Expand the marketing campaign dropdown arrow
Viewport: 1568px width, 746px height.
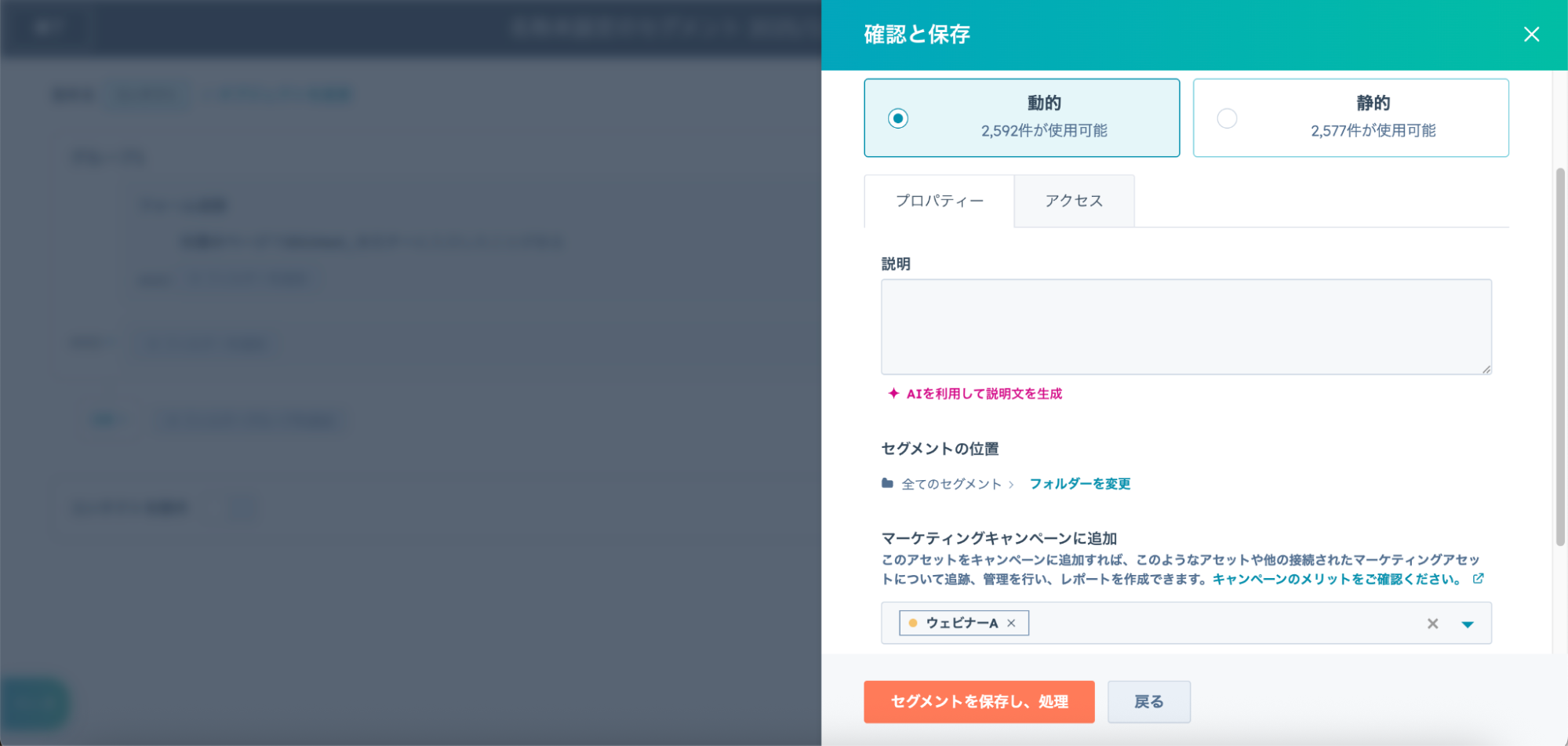(x=1467, y=624)
